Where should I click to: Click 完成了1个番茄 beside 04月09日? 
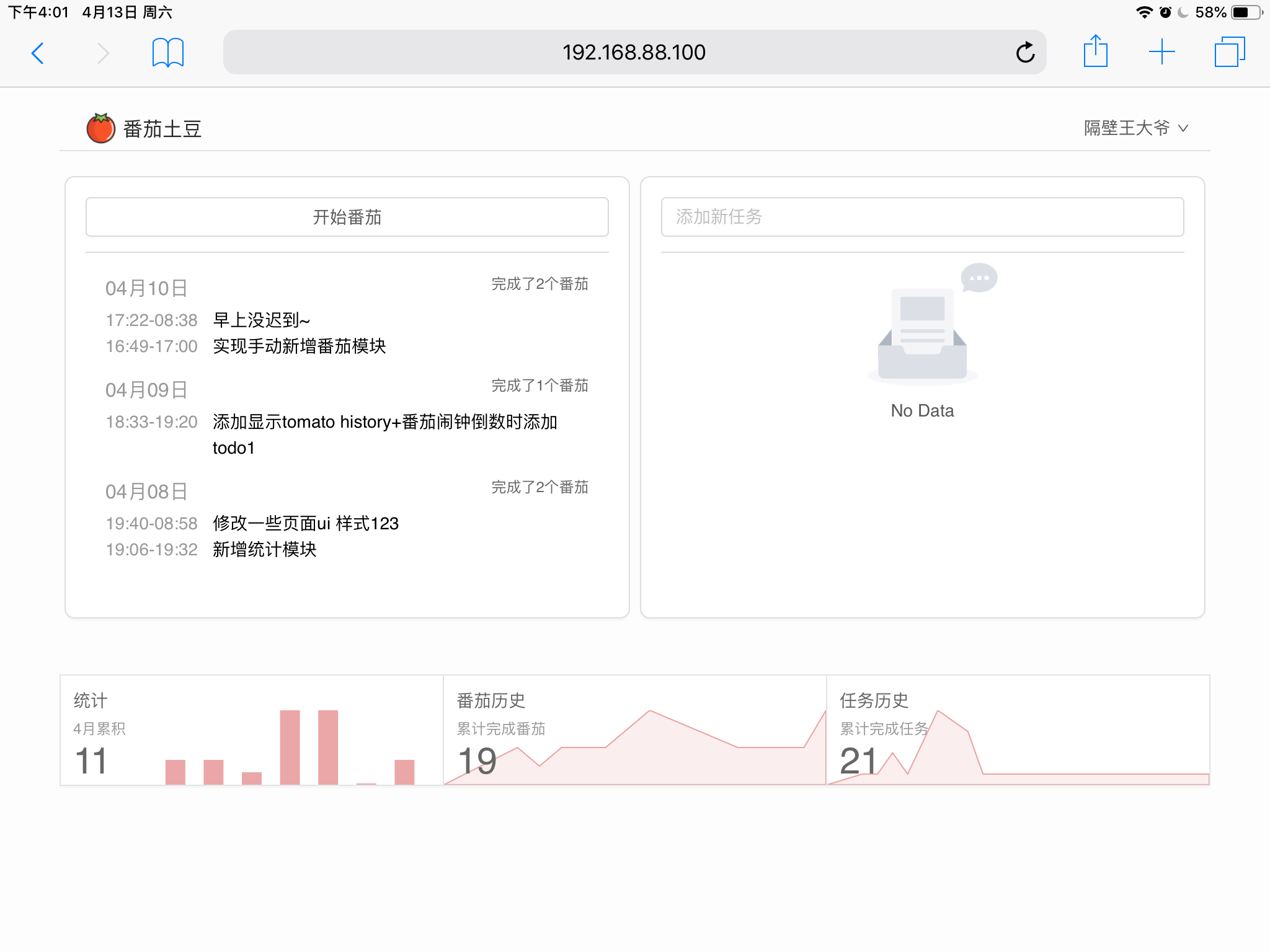pyautogui.click(x=540, y=386)
